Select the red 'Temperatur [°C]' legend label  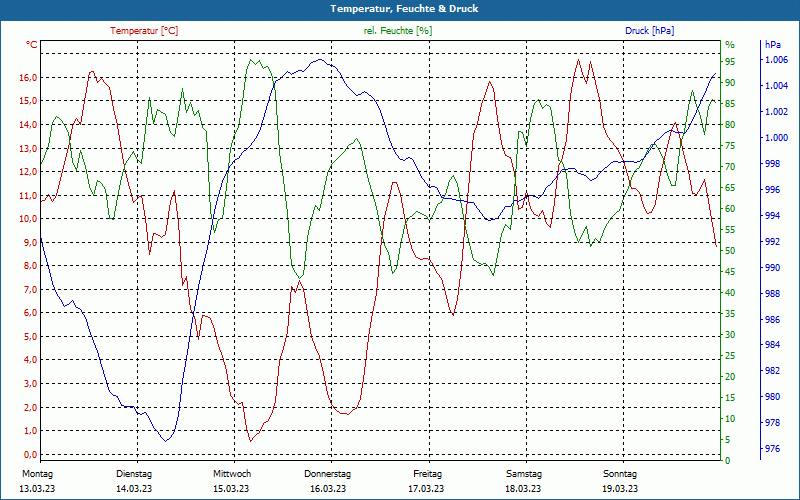[x=144, y=31]
